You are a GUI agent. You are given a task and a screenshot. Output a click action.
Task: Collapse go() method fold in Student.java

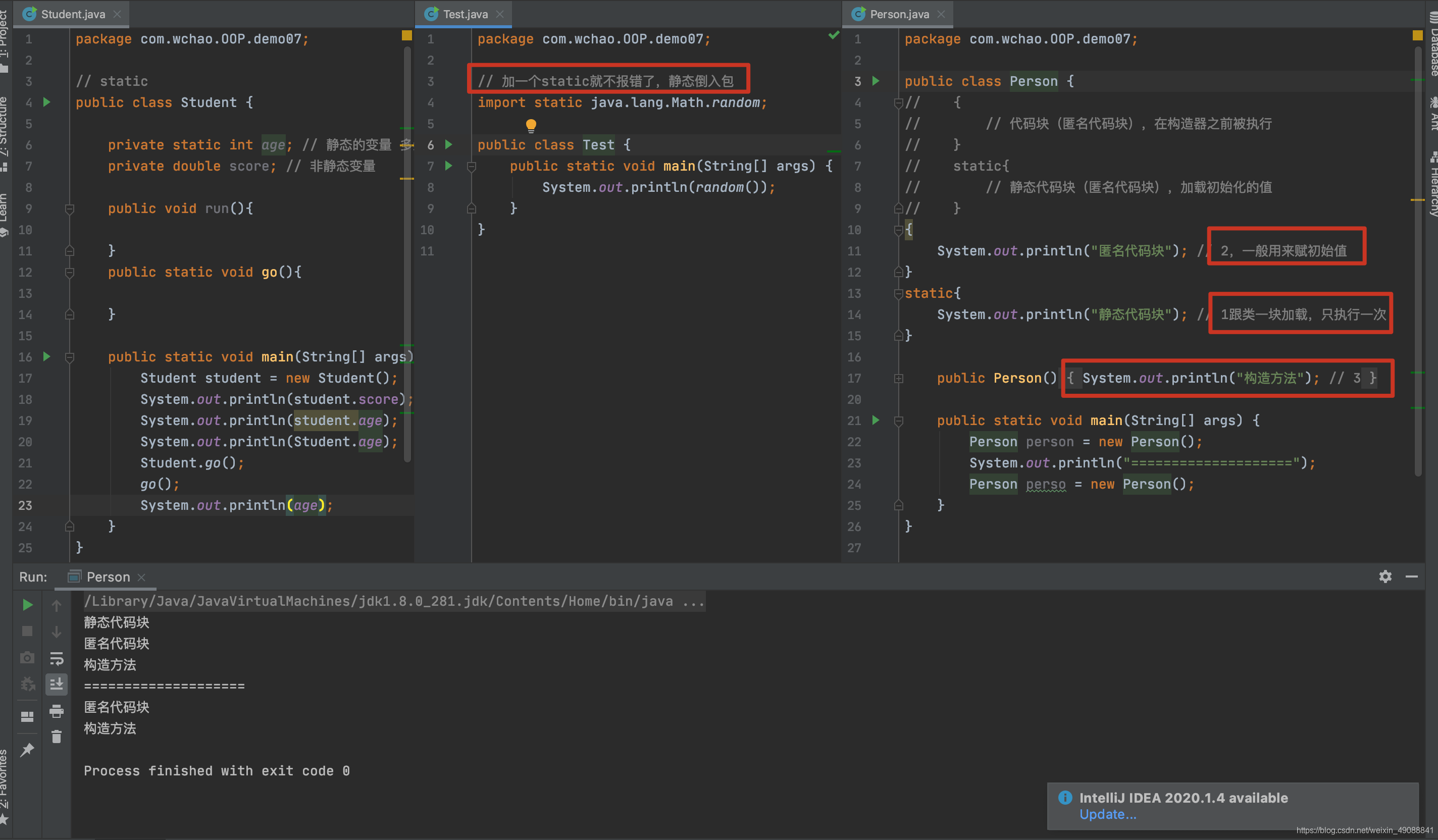click(x=70, y=273)
